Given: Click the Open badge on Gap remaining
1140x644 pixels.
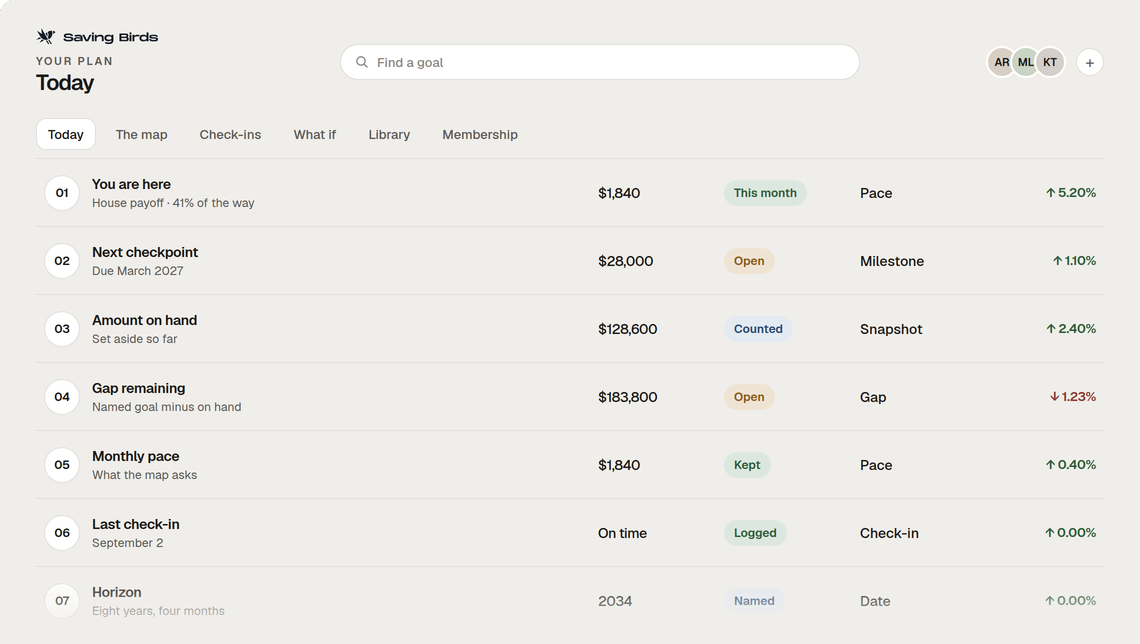Looking at the screenshot, I should coord(749,397).
